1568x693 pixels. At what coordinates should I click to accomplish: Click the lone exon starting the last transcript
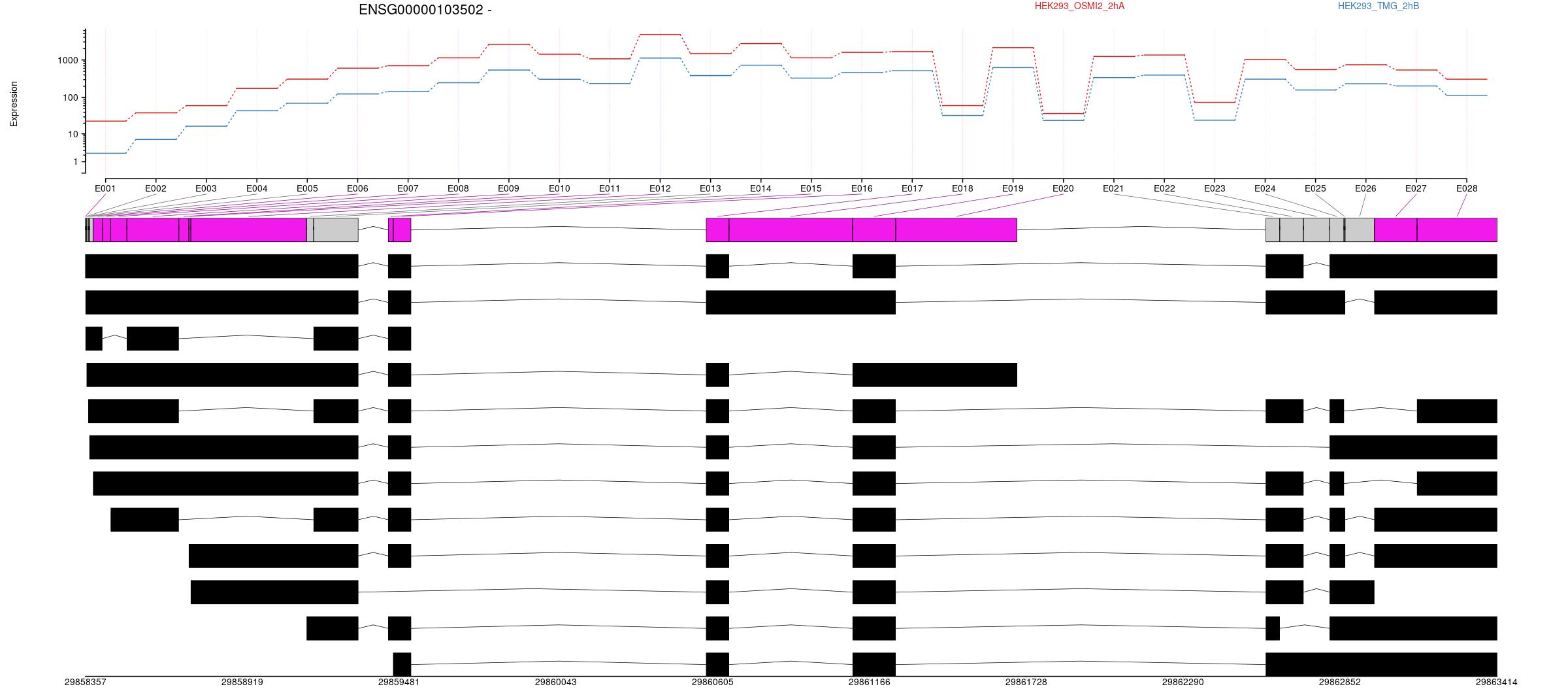(x=402, y=664)
